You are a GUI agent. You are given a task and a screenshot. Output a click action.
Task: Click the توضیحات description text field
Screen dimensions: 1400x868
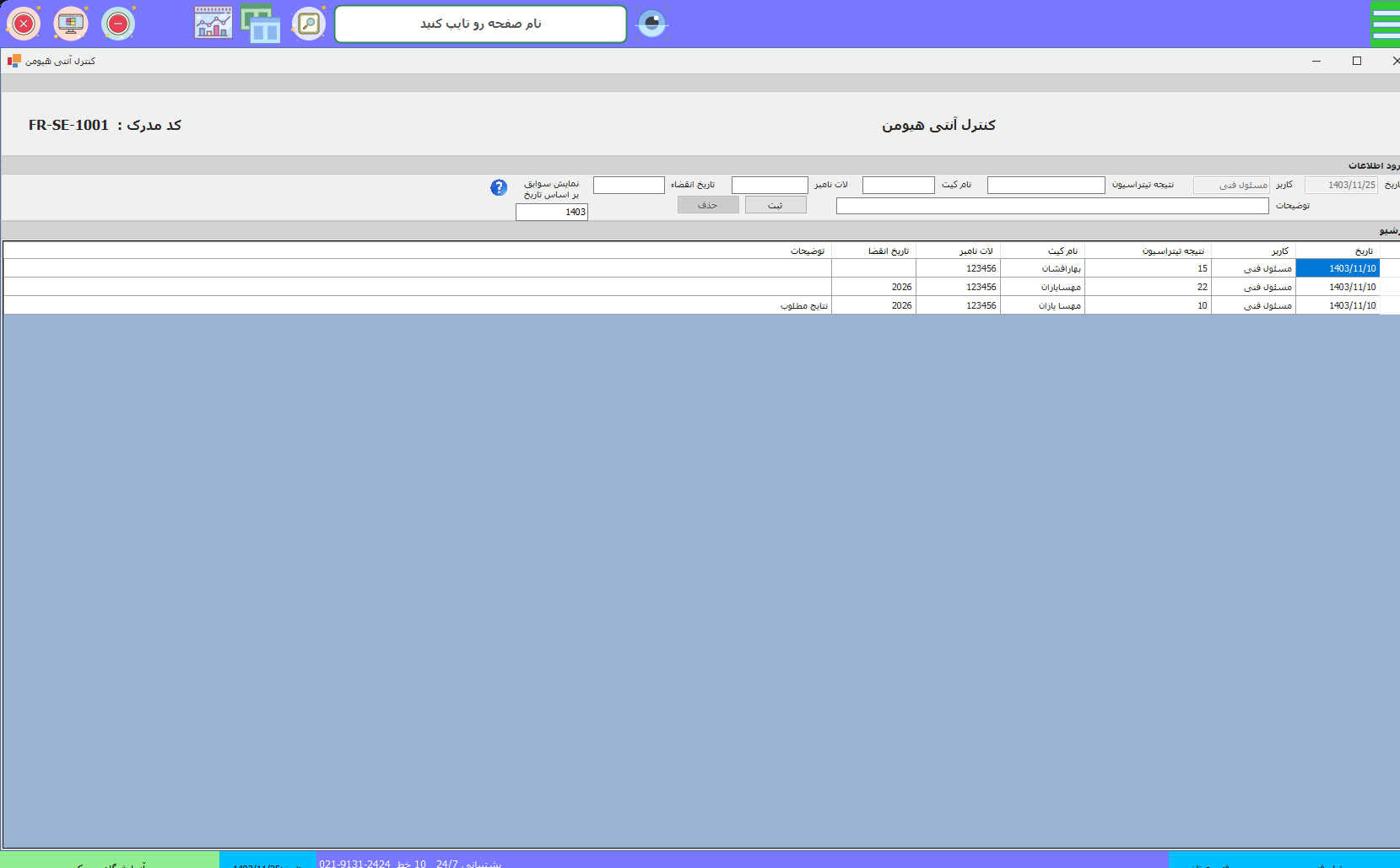pyautogui.click(x=1051, y=206)
